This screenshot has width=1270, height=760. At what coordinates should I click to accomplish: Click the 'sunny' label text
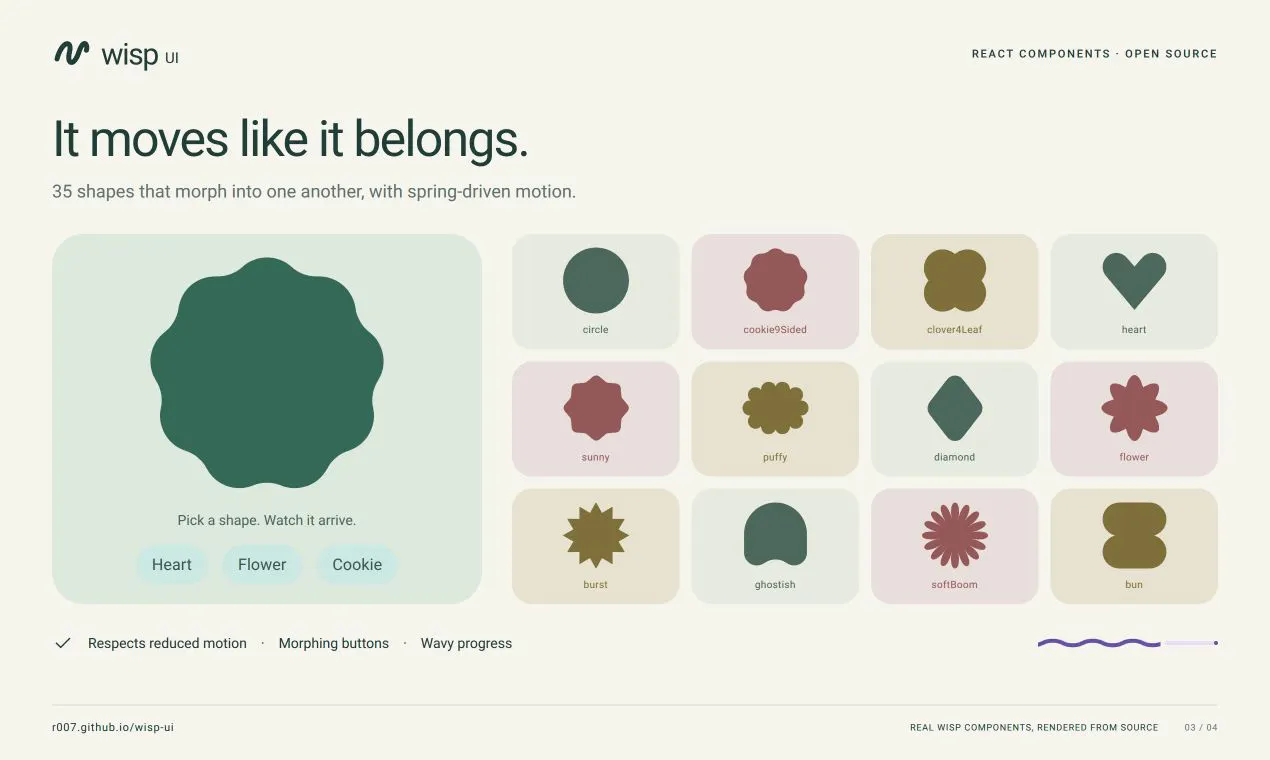point(596,457)
